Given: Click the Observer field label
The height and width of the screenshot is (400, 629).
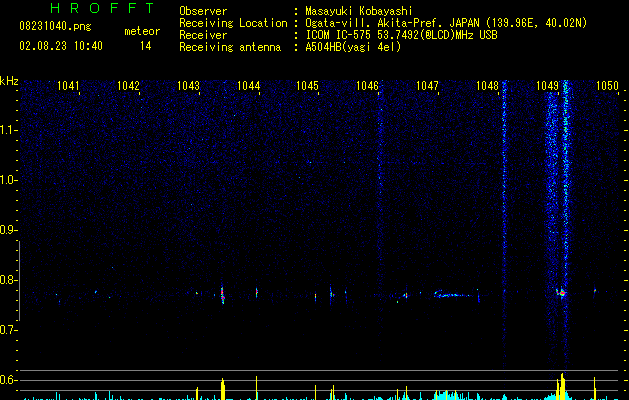Looking at the screenshot, I should pos(203,11).
